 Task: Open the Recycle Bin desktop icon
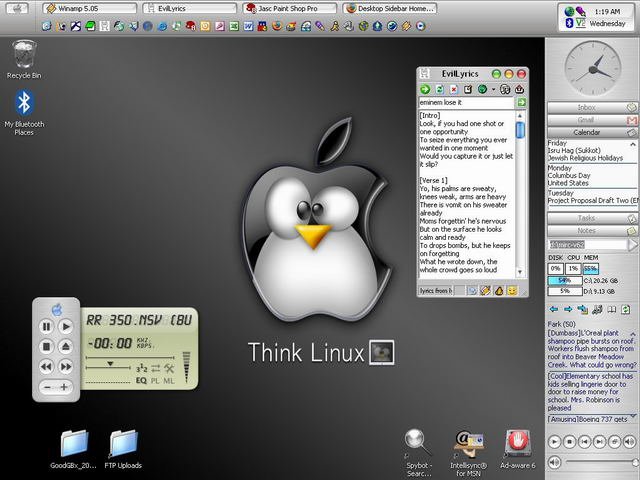[24, 60]
